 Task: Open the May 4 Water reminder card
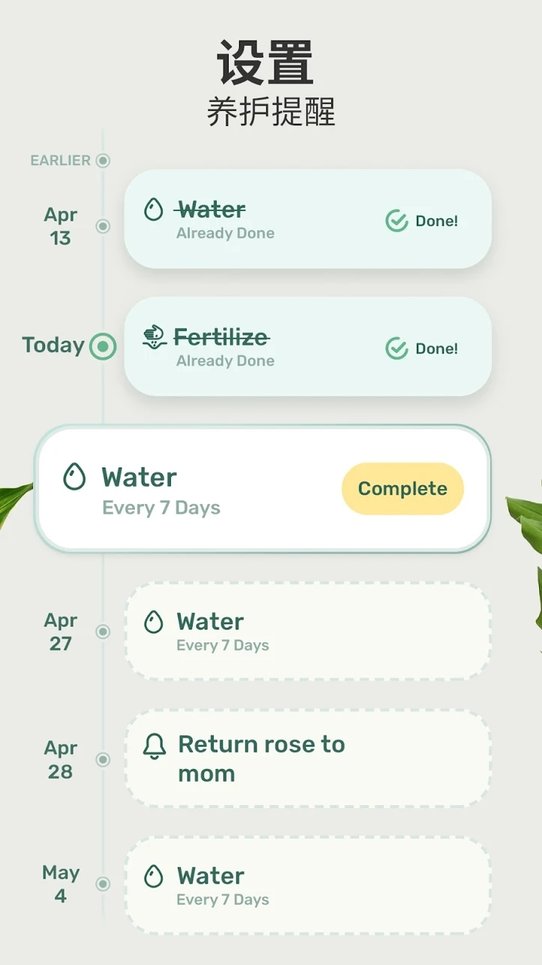(308, 885)
